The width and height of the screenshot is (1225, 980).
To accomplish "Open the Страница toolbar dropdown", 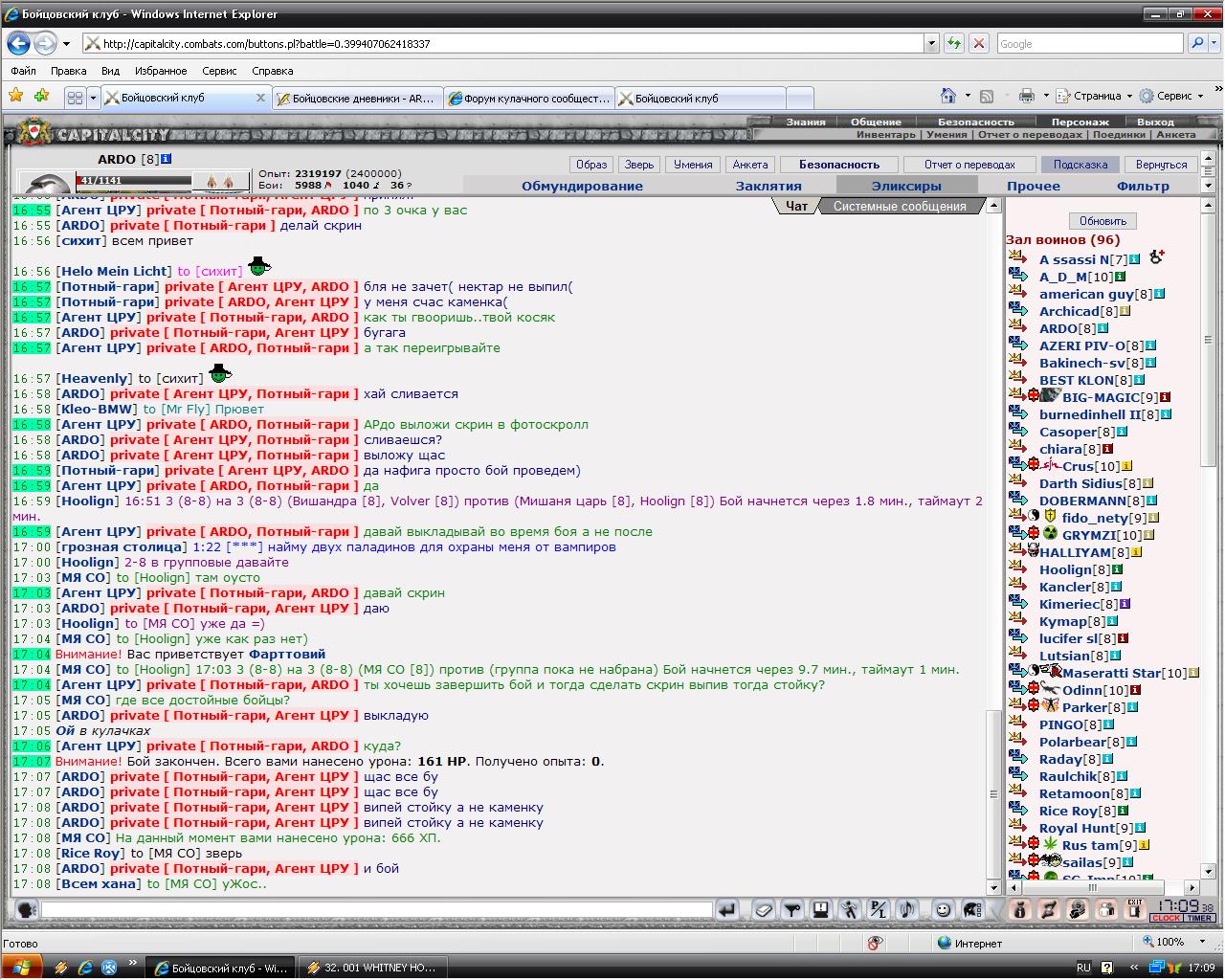I will coord(1102,96).
